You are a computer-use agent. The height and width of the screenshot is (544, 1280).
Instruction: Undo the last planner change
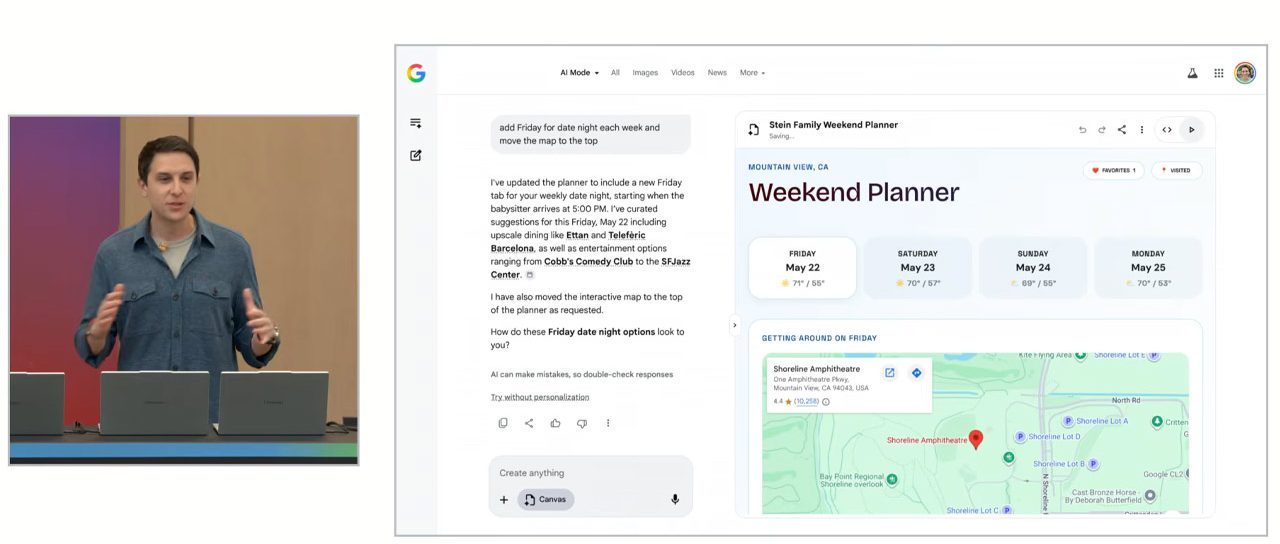[1082, 130]
